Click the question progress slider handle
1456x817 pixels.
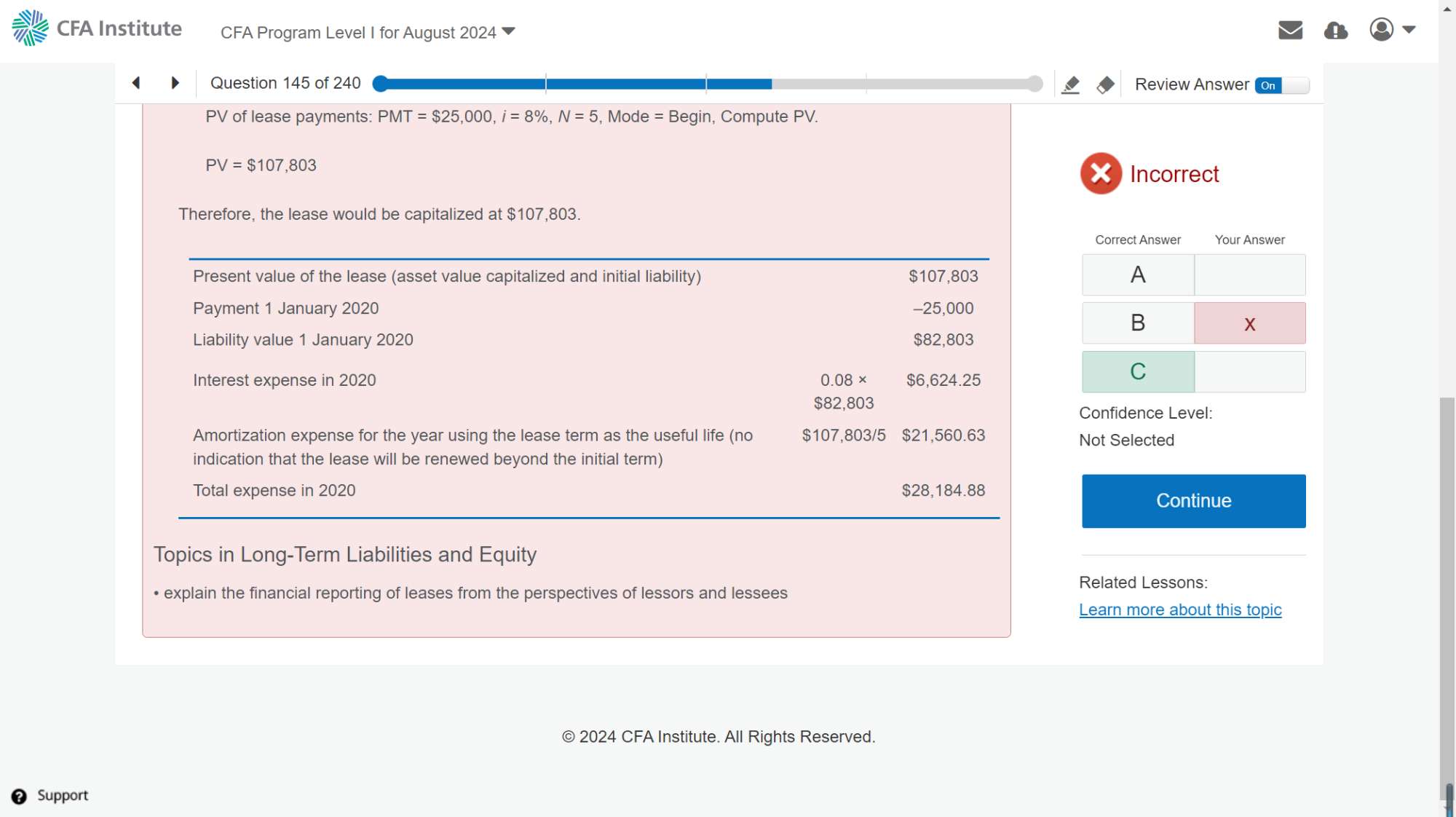point(379,84)
